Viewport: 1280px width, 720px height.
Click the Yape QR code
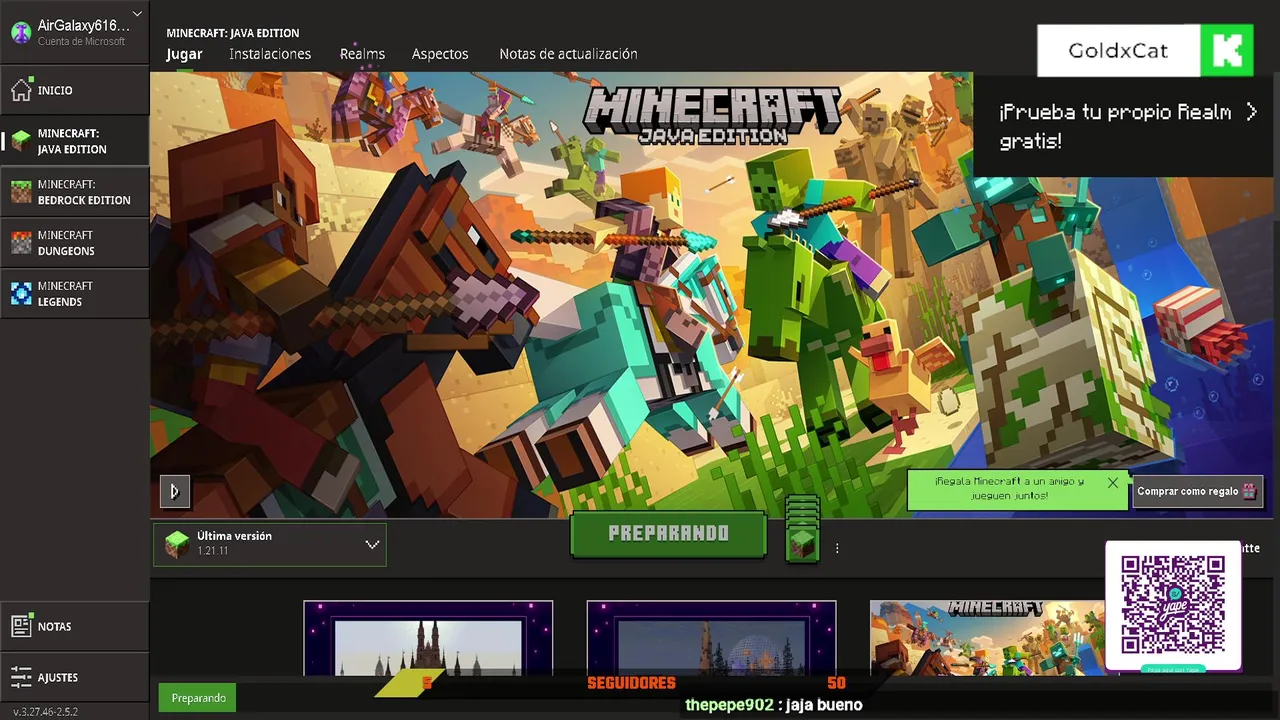pos(1173,605)
